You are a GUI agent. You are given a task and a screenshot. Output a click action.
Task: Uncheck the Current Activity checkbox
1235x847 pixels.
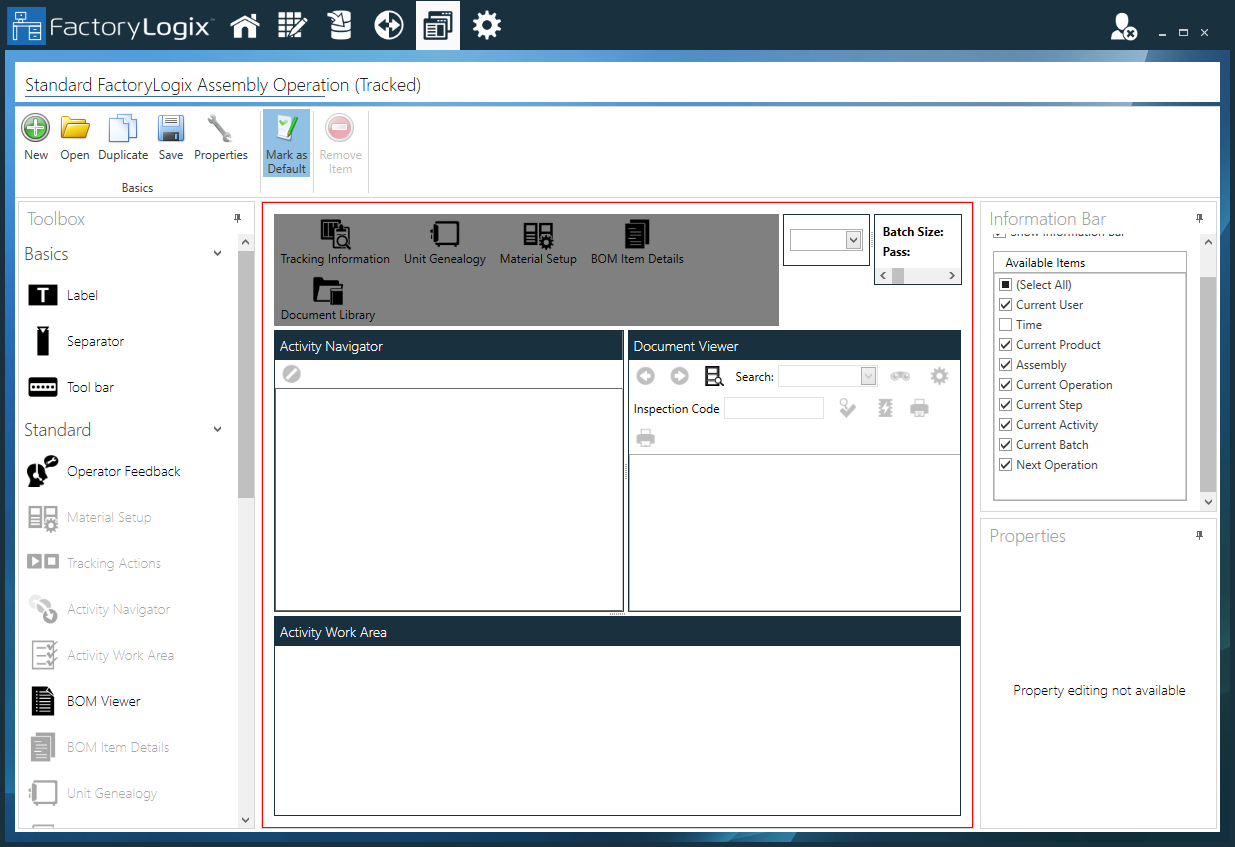click(x=1006, y=425)
